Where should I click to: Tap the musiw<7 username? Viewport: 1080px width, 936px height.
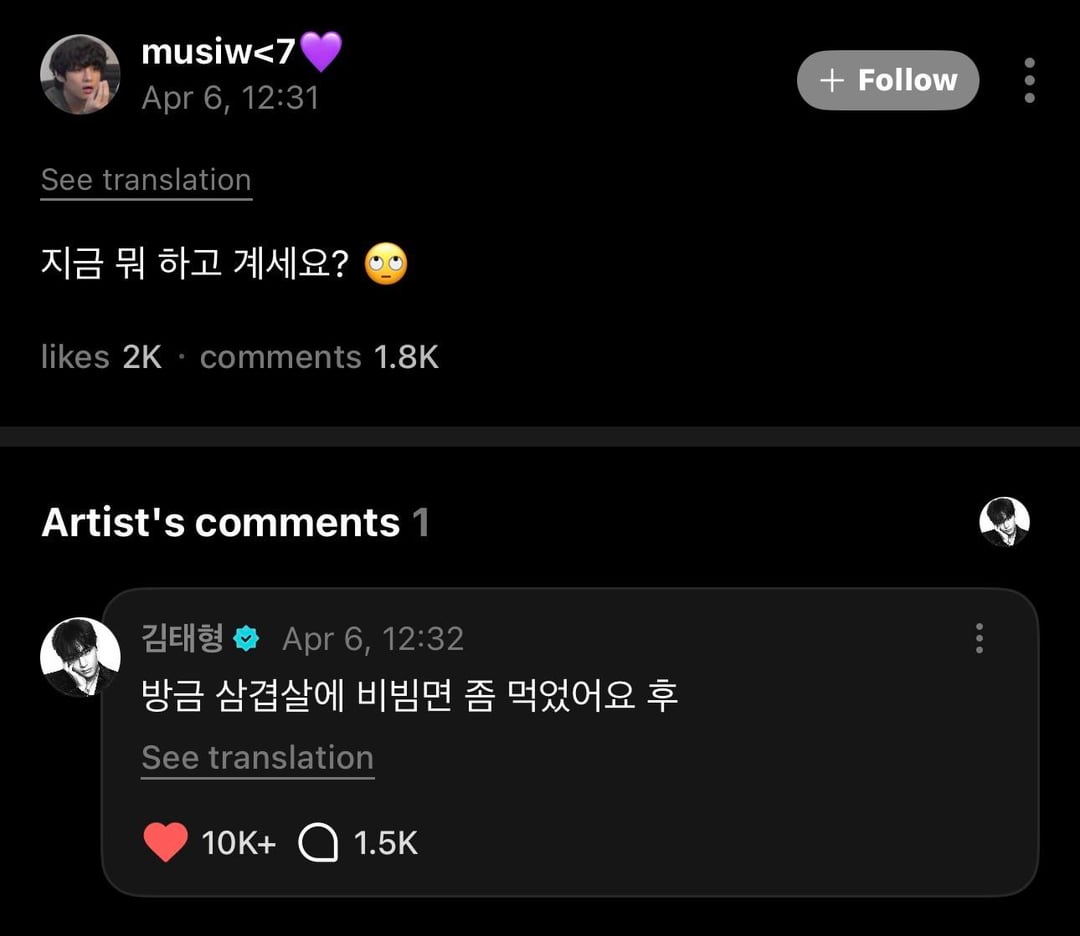click(218, 52)
